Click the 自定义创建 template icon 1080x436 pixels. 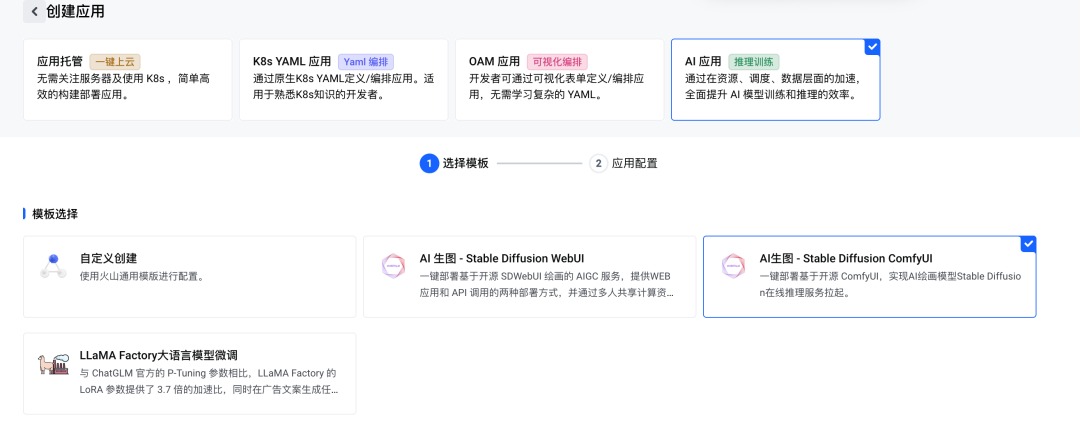(x=53, y=266)
